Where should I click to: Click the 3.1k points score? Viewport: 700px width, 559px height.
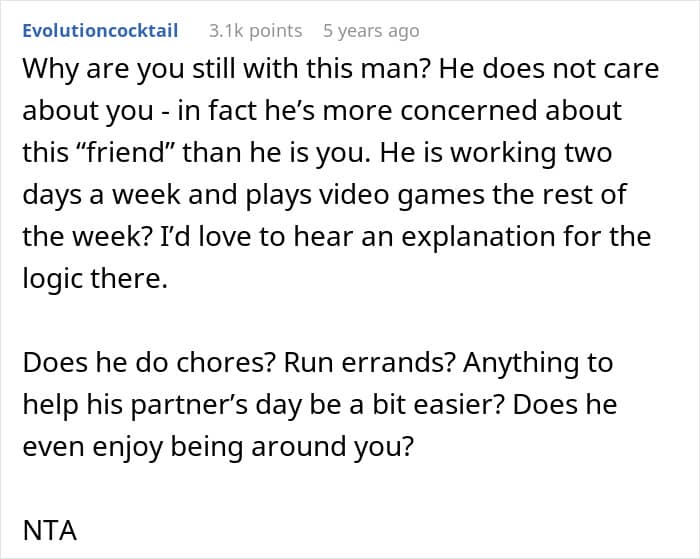(x=255, y=30)
